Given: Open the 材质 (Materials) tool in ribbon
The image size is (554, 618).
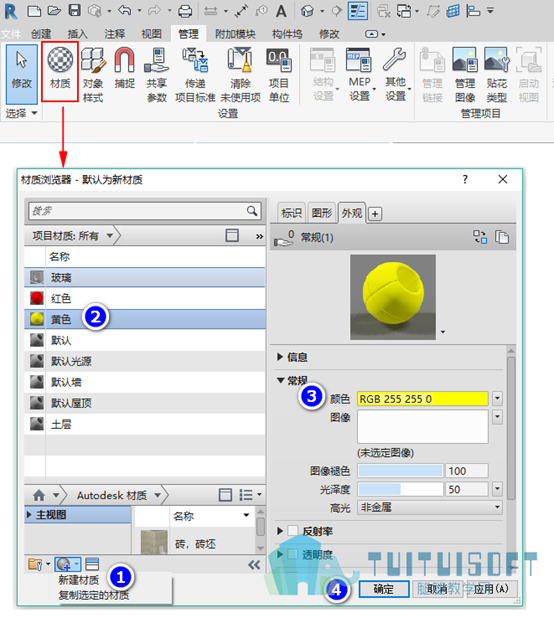Looking at the screenshot, I should (x=60, y=70).
